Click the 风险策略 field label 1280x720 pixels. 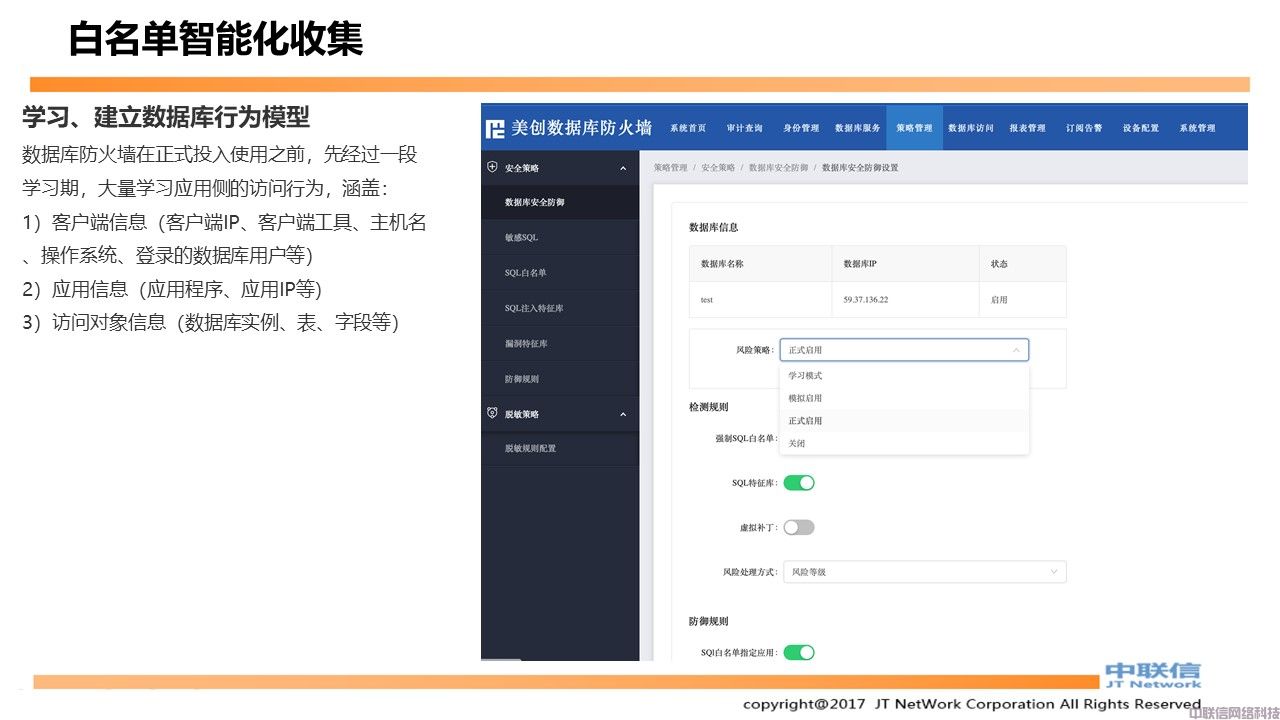[x=755, y=350]
